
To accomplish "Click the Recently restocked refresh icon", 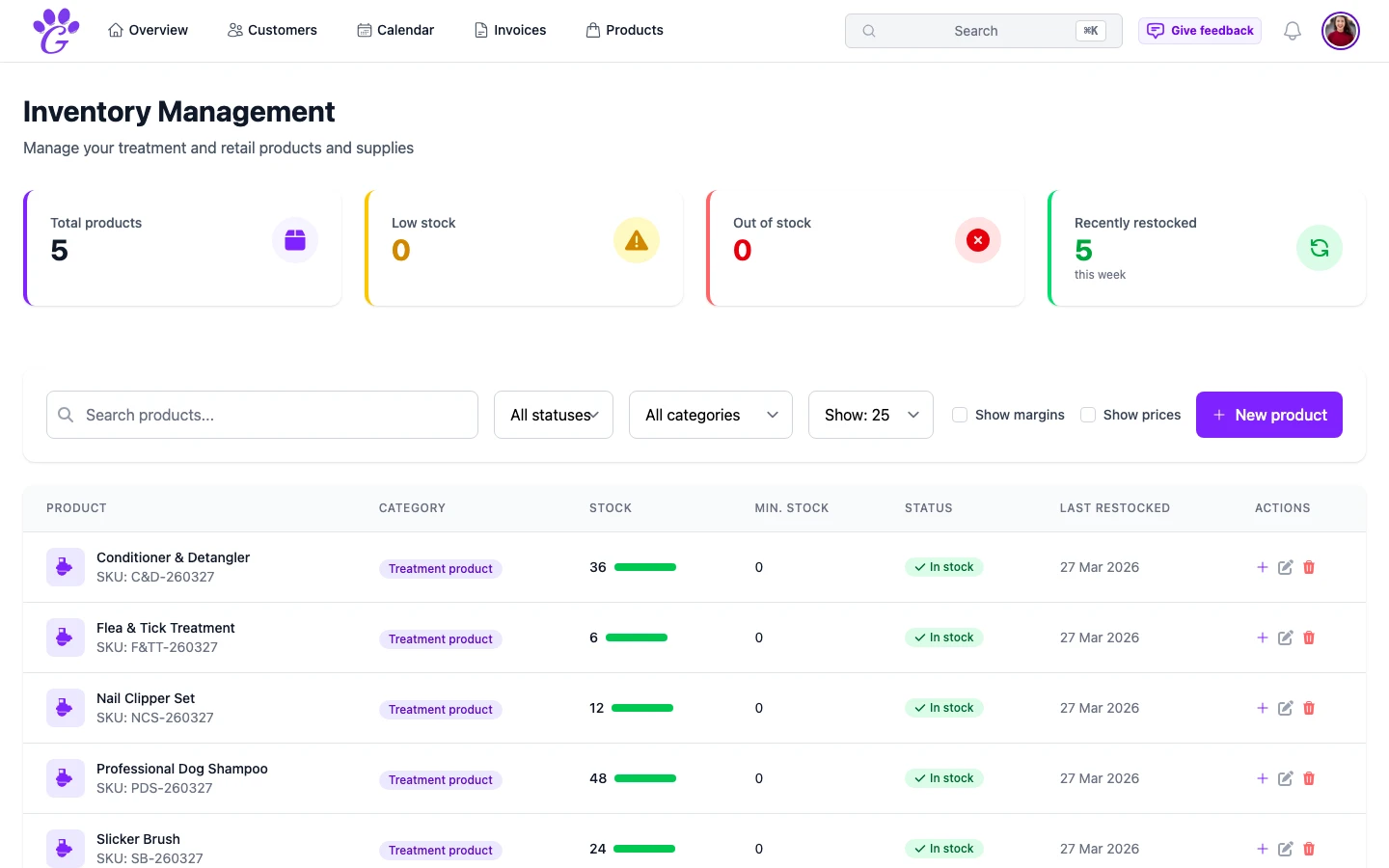I will click(x=1319, y=248).
